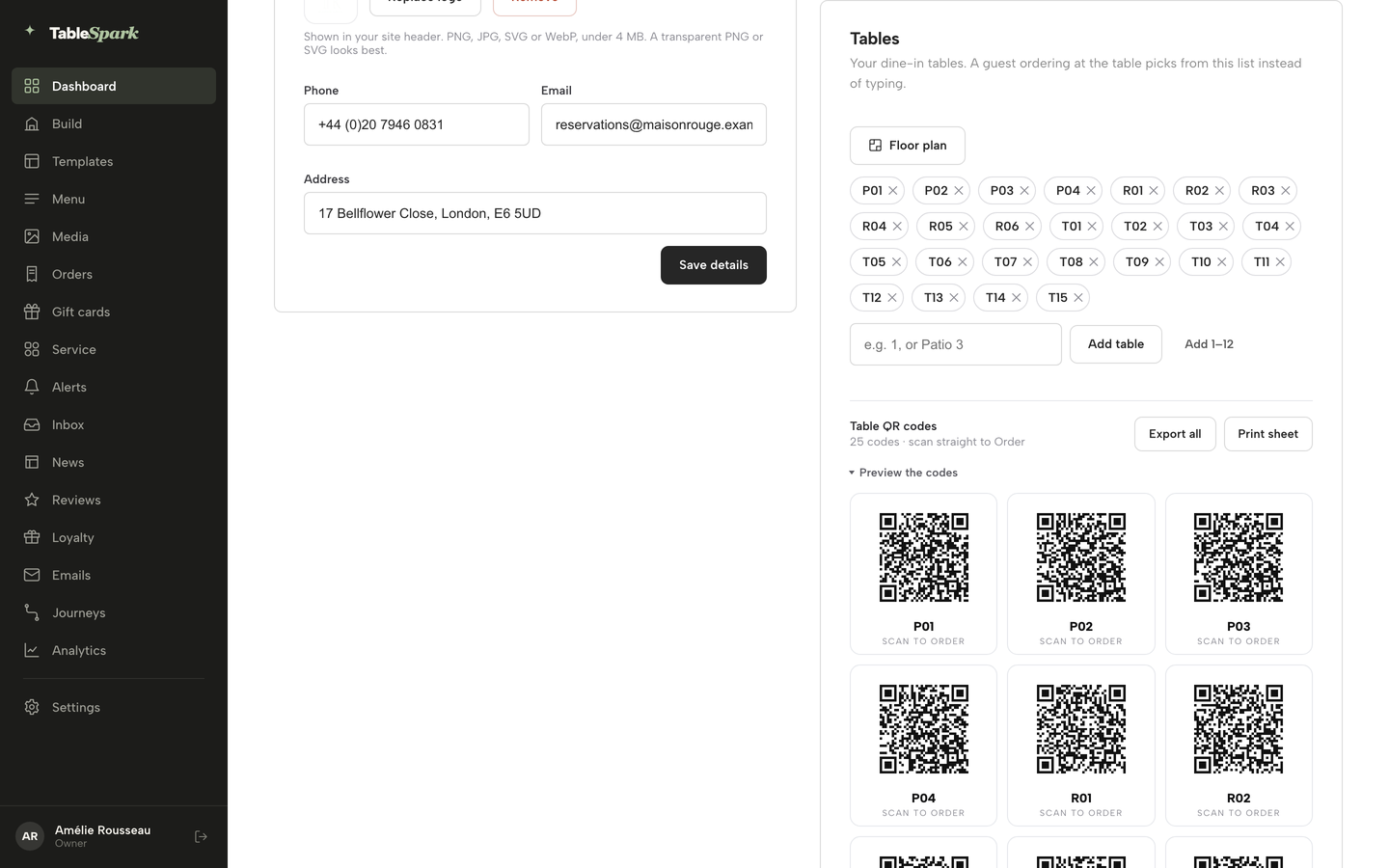
Task: Click Print sheet button
Action: point(1267,434)
